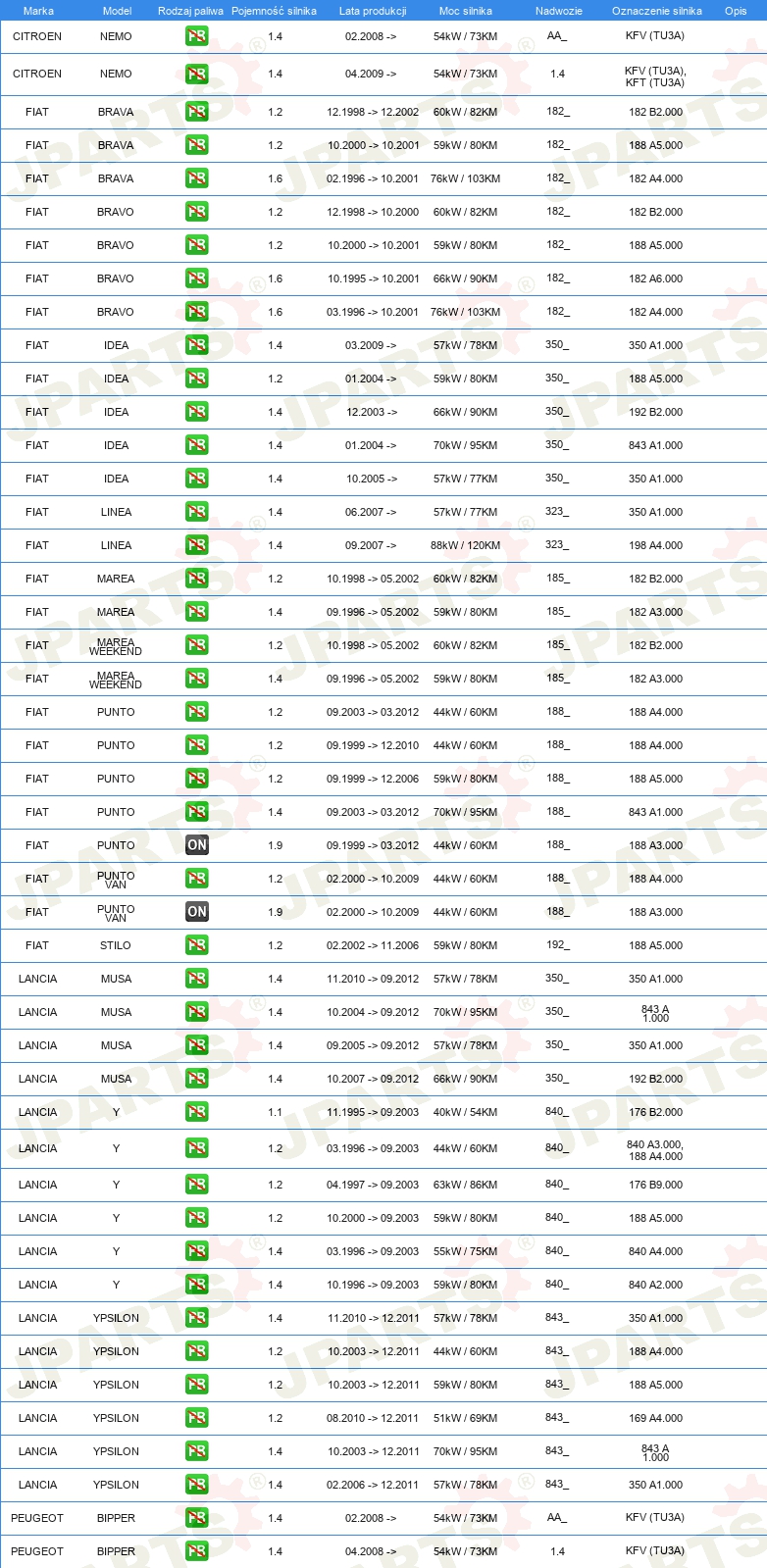Select the '04.1997 -> 09.2003' production years

click(x=373, y=1185)
